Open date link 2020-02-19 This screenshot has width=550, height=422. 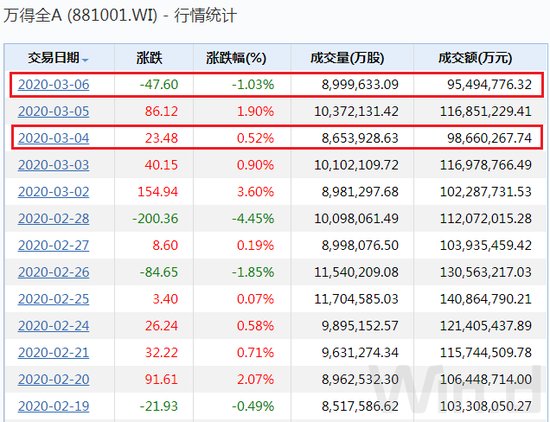pyautogui.click(x=54, y=406)
